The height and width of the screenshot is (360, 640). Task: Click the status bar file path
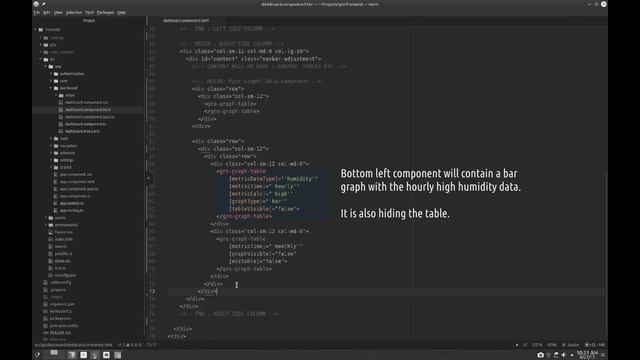73,345
